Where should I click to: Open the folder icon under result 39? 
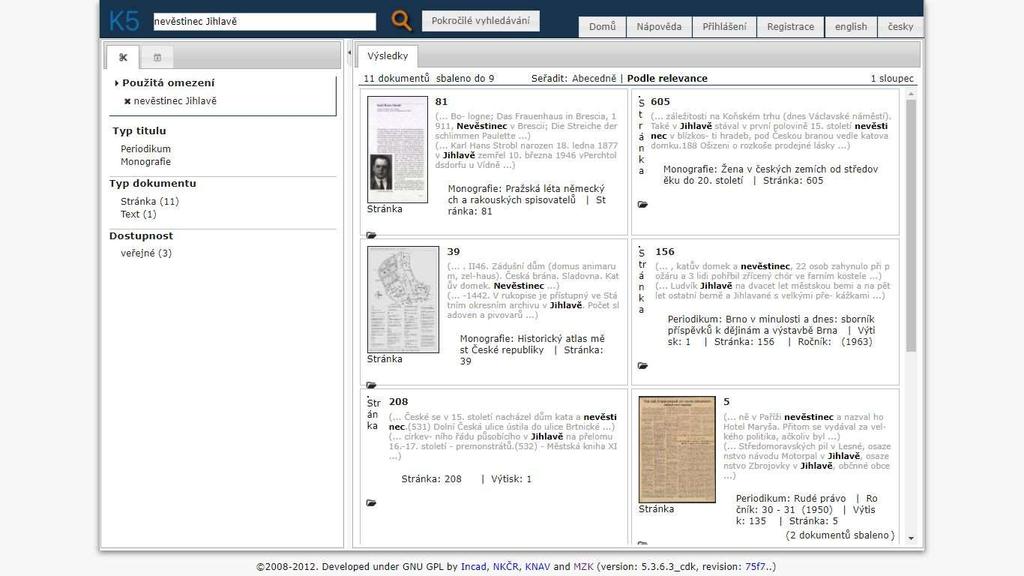point(371,385)
